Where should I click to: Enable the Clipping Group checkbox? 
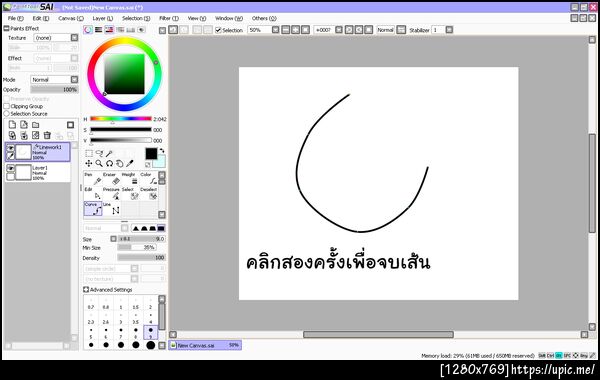coord(7,106)
